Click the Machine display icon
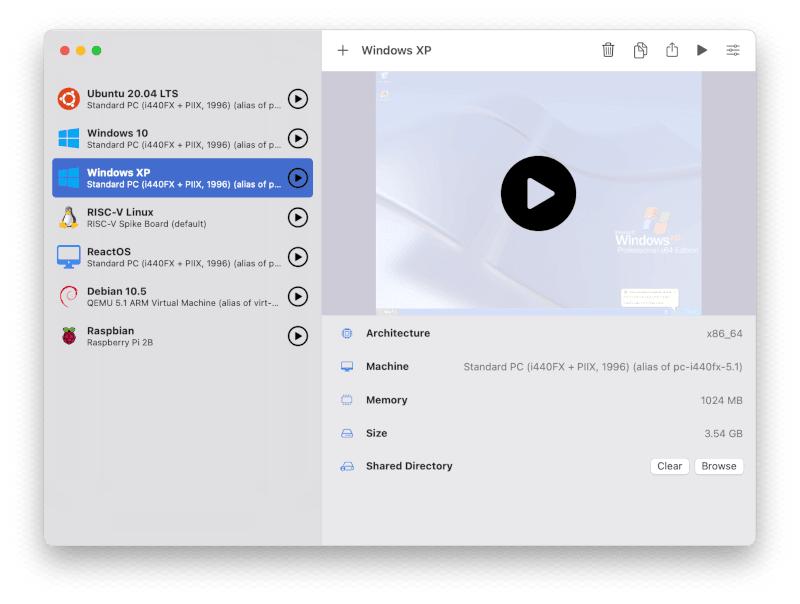Image resolution: width=800 pixels, height=604 pixels. pos(347,367)
